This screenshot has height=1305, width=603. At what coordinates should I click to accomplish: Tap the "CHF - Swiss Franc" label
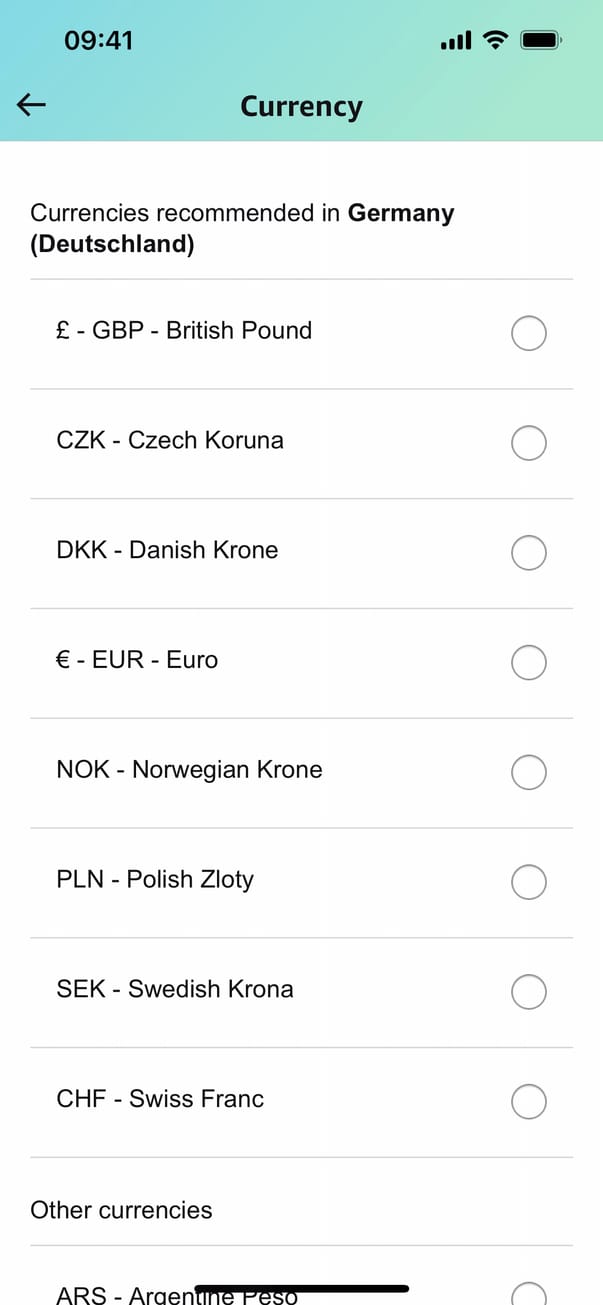coord(160,1099)
